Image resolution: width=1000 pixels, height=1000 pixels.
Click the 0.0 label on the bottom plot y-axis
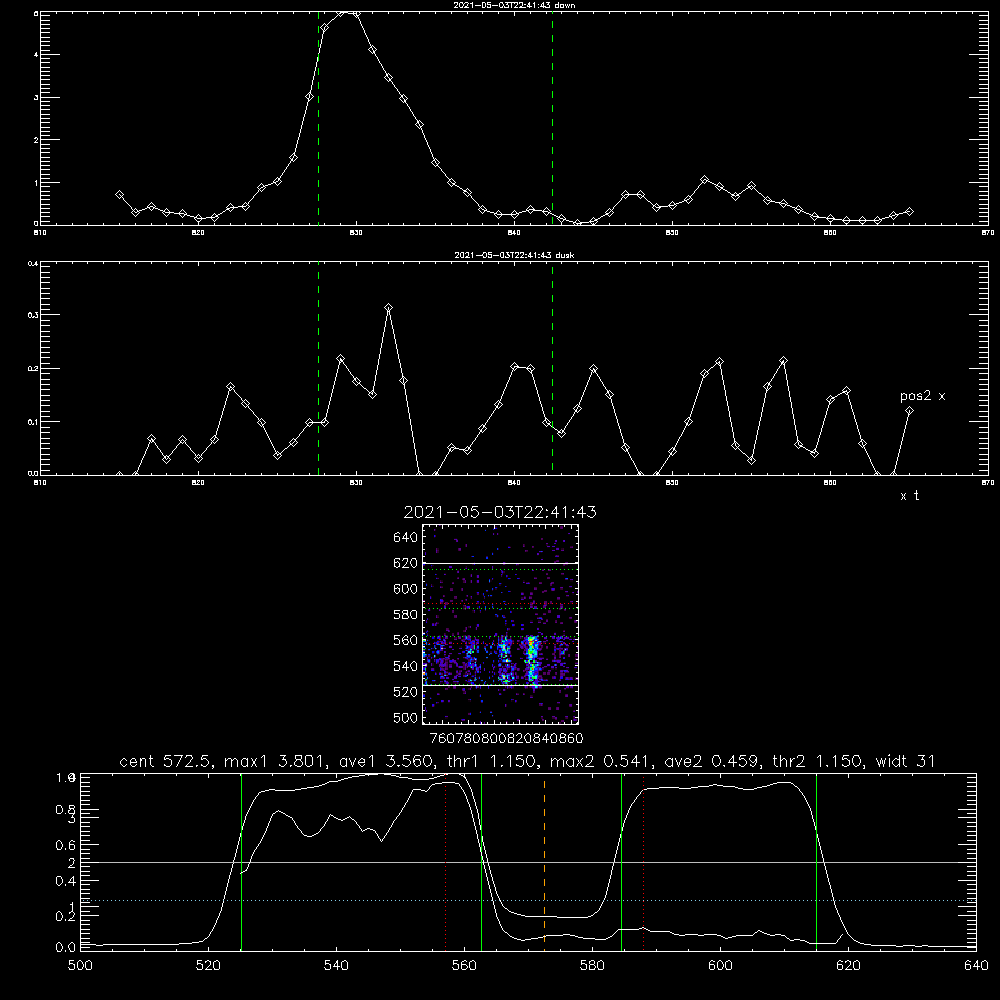pyautogui.click(x=66, y=948)
